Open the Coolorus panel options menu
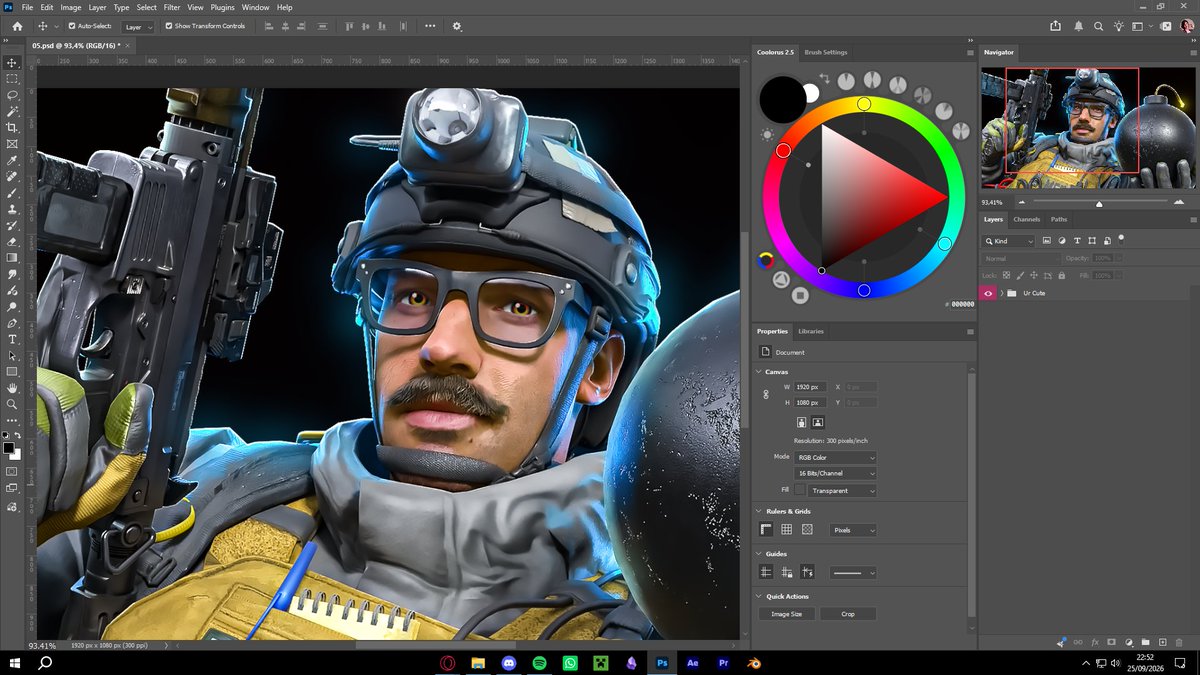 [969, 52]
